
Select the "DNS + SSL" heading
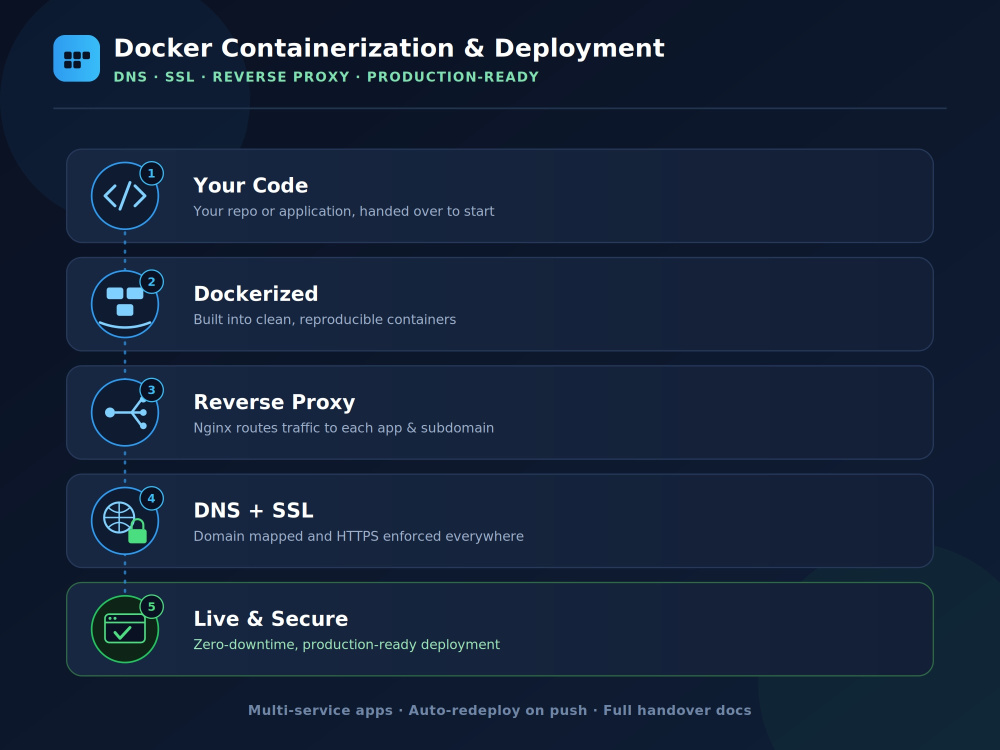(254, 511)
